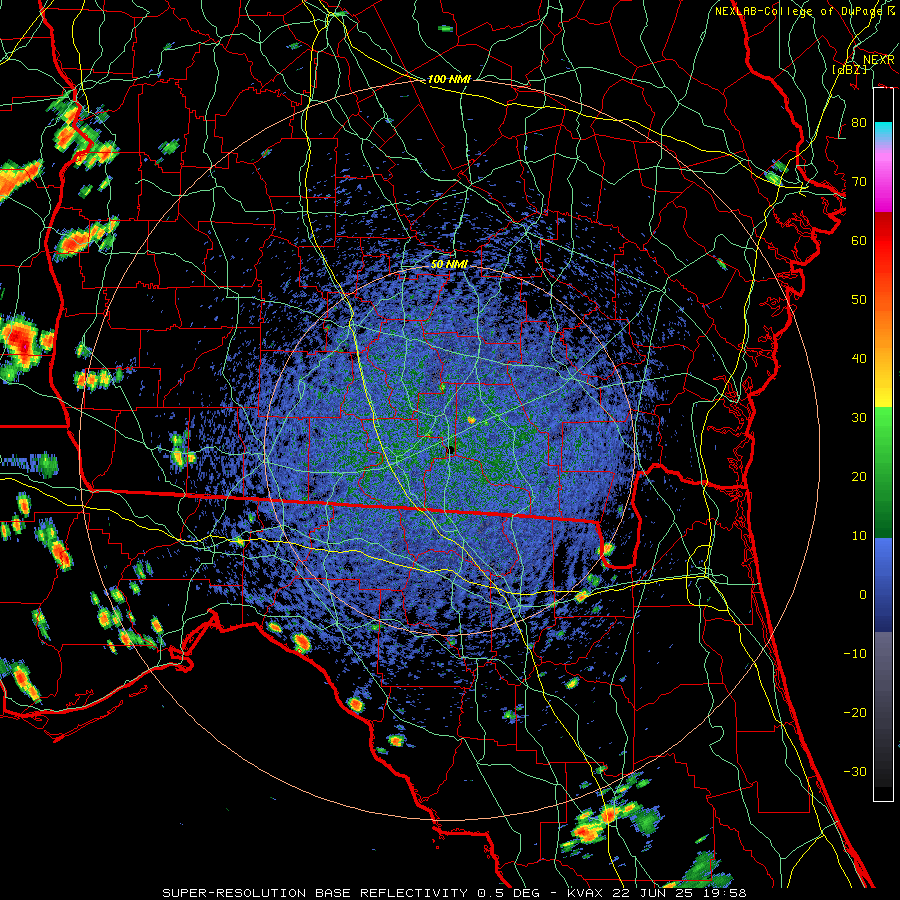Select the 50 value on the dBZ scale
Image resolution: width=900 pixels, height=900 pixels.
pos(859,300)
